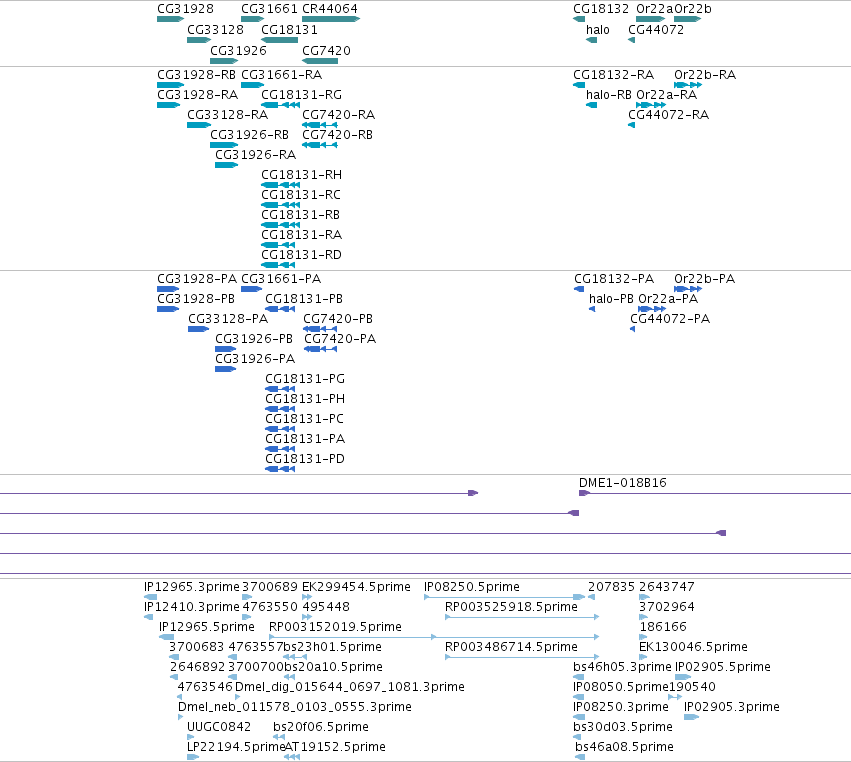
Task: Click the CG31661 gene label
Action: click(269, 9)
